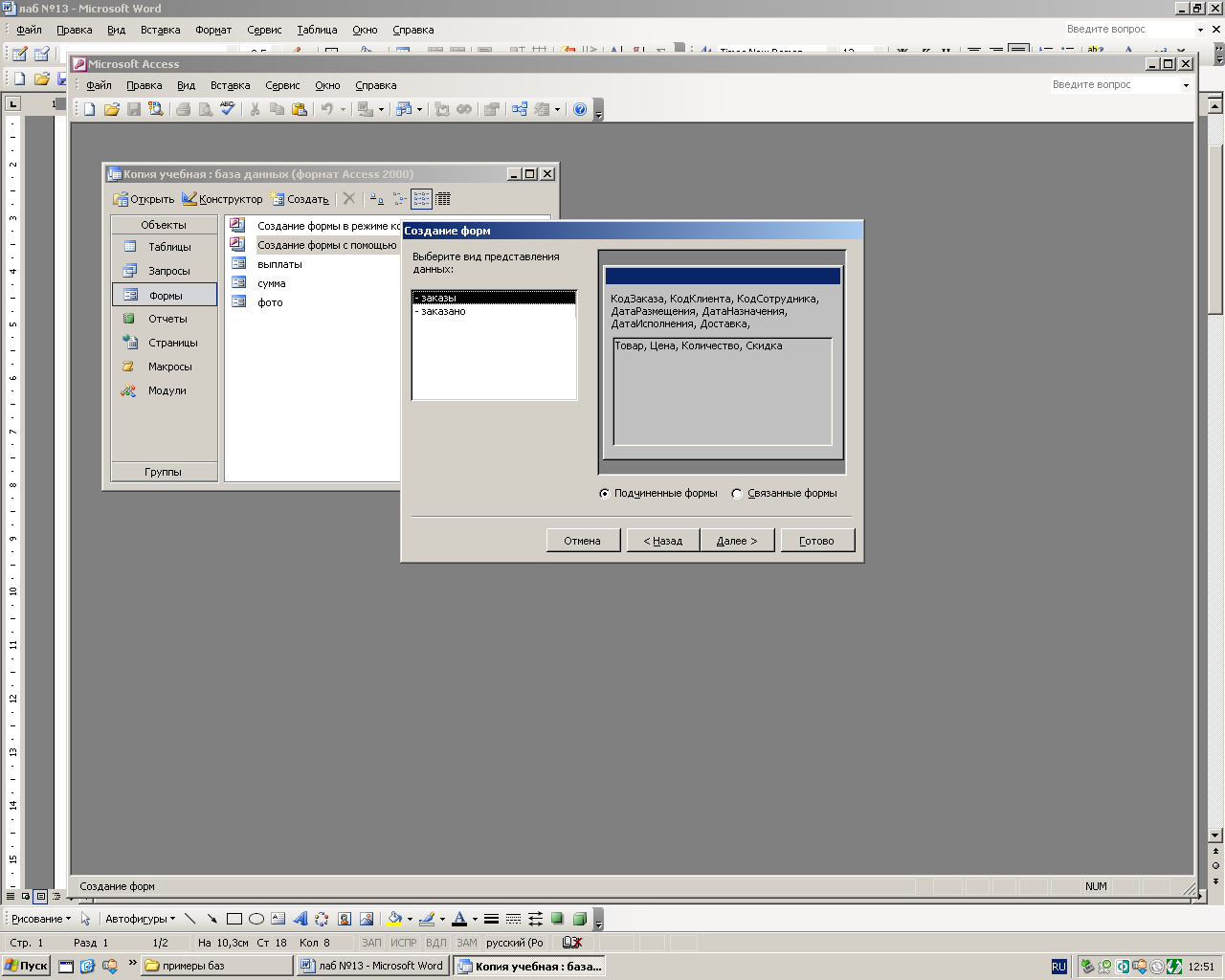
Task: Open Сервис menu in Access window
Action: coord(282,85)
